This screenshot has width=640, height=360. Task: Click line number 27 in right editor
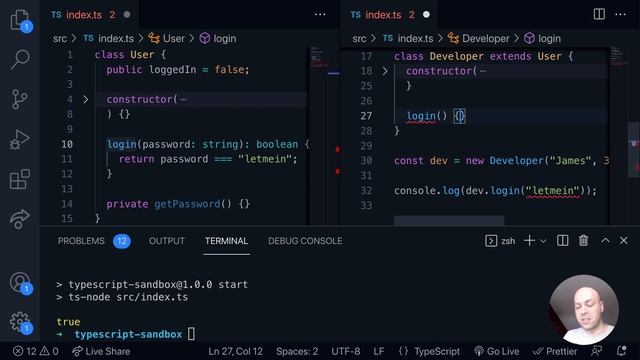click(366, 116)
